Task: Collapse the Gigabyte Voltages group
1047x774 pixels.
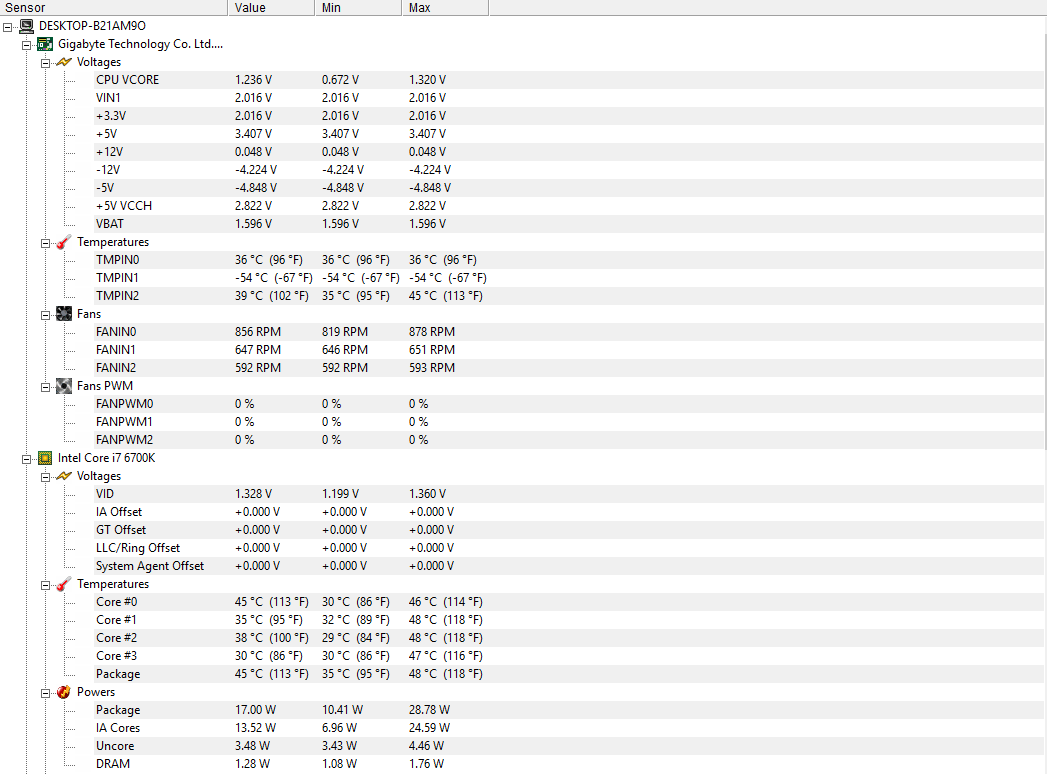Action: pyautogui.click(x=45, y=63)
